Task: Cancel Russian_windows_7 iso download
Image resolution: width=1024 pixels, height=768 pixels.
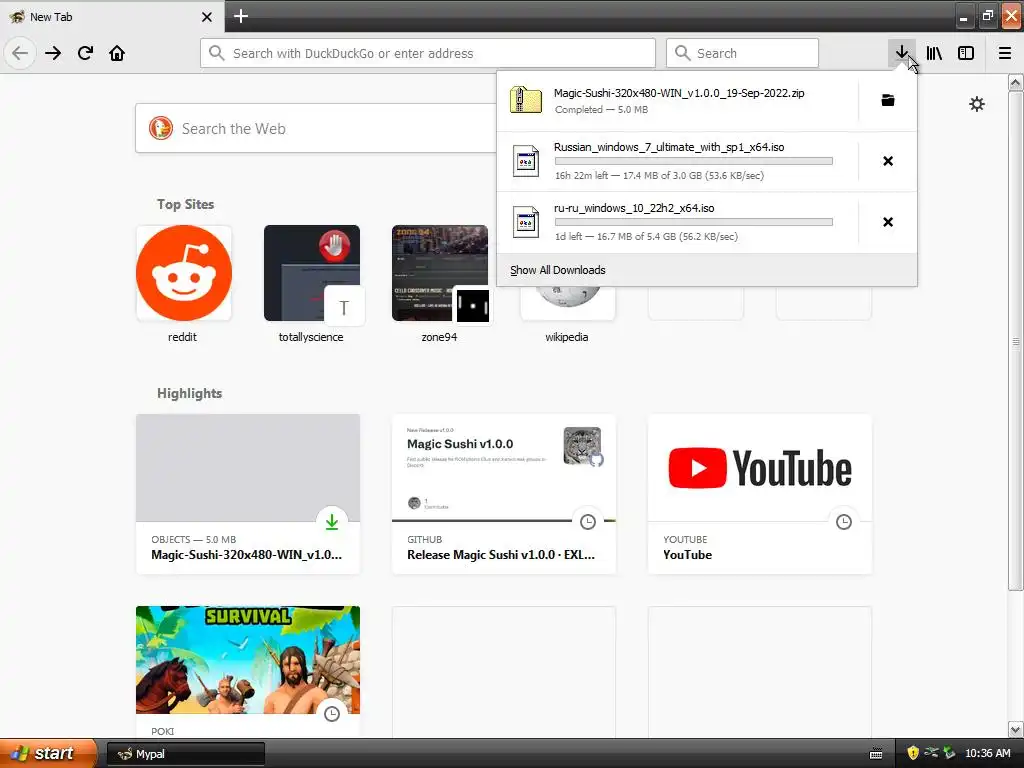Action: (x=888, y=161)
